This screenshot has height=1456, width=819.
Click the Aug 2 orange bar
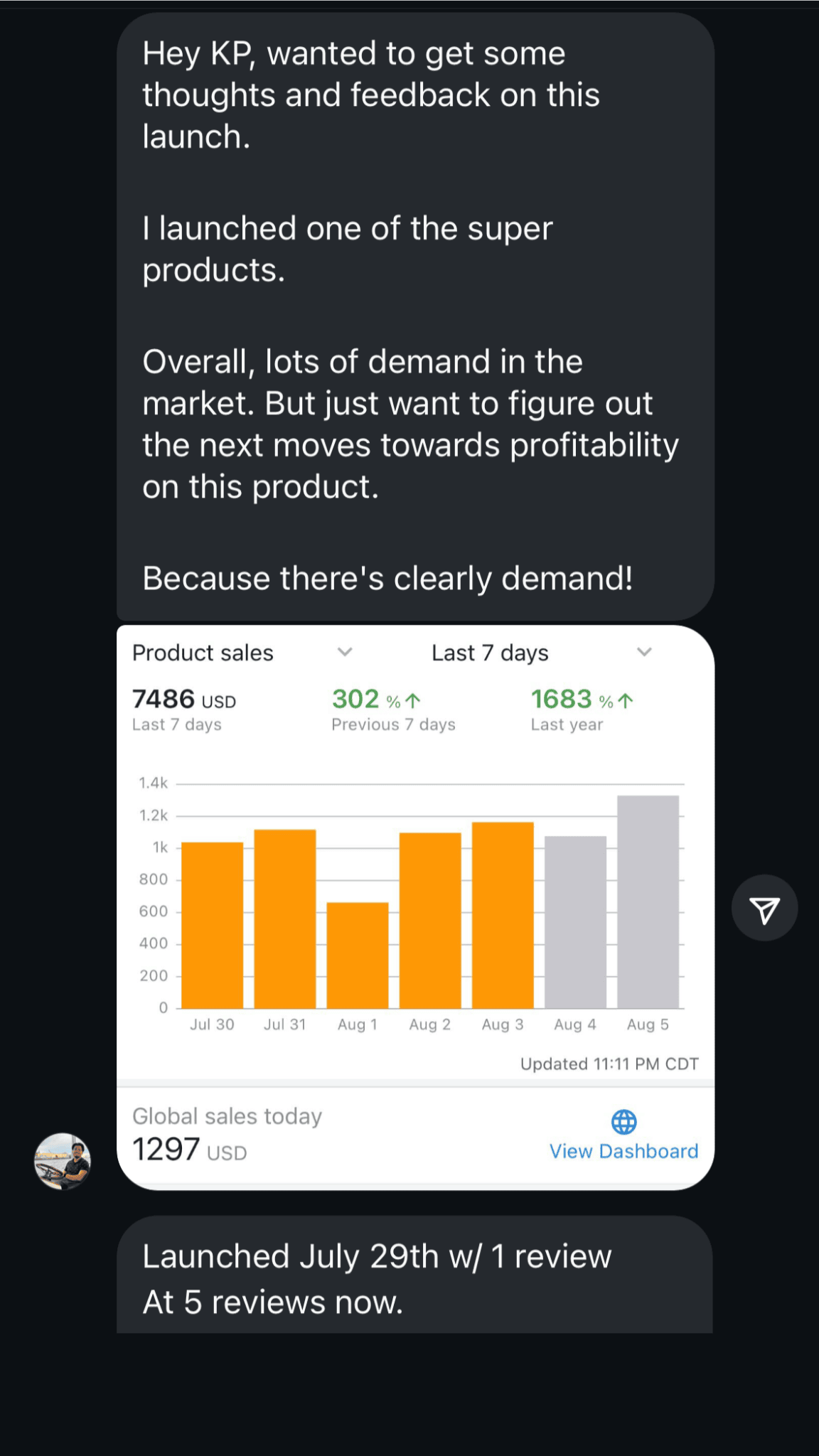[x=430, y=920]
